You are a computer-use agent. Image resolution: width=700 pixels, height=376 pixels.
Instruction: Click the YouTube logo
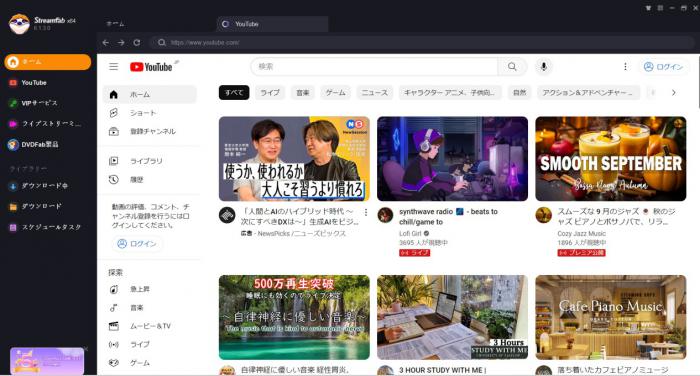tap(151, 67)
